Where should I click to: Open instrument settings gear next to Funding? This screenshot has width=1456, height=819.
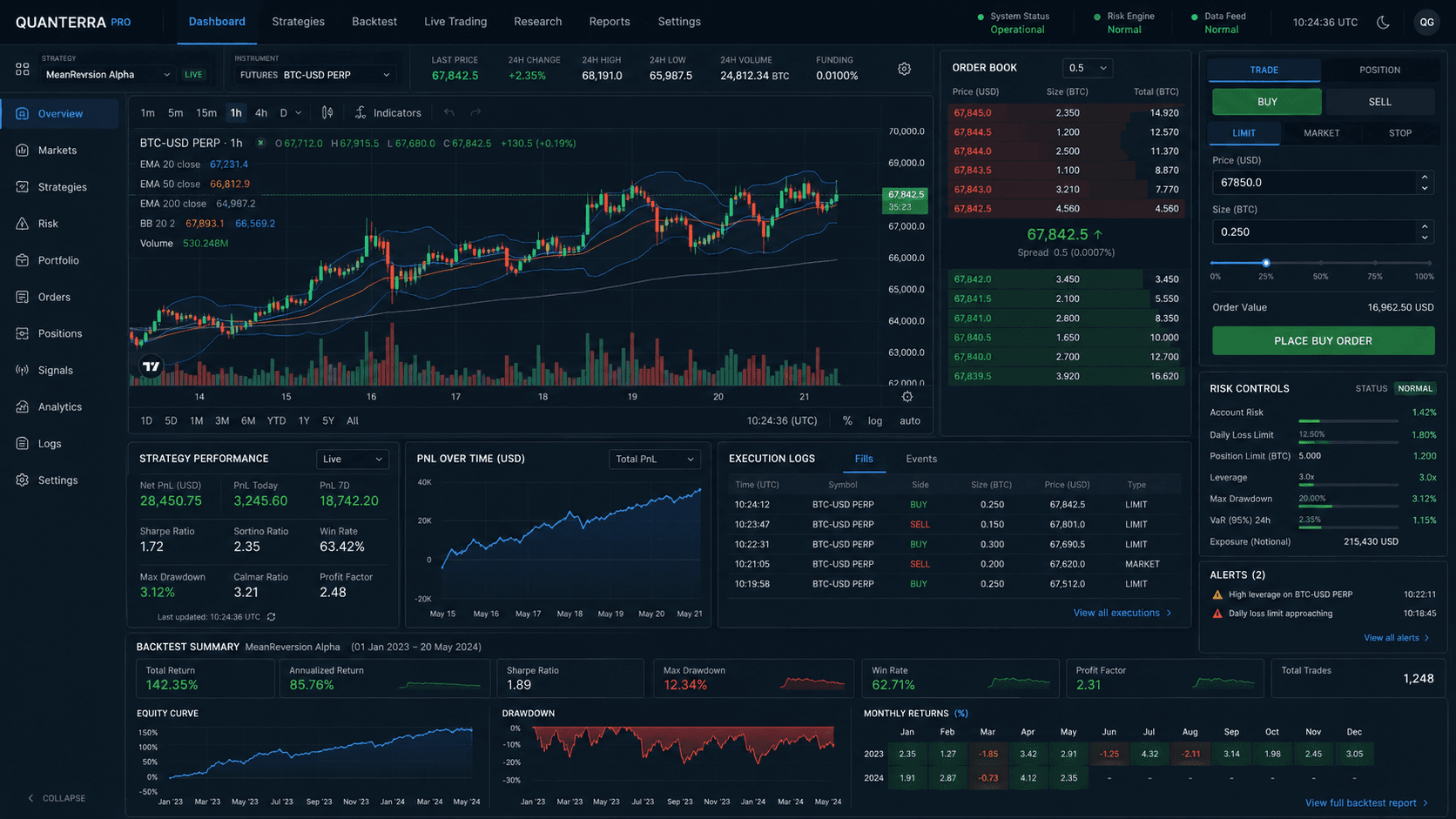coord(904,69)
